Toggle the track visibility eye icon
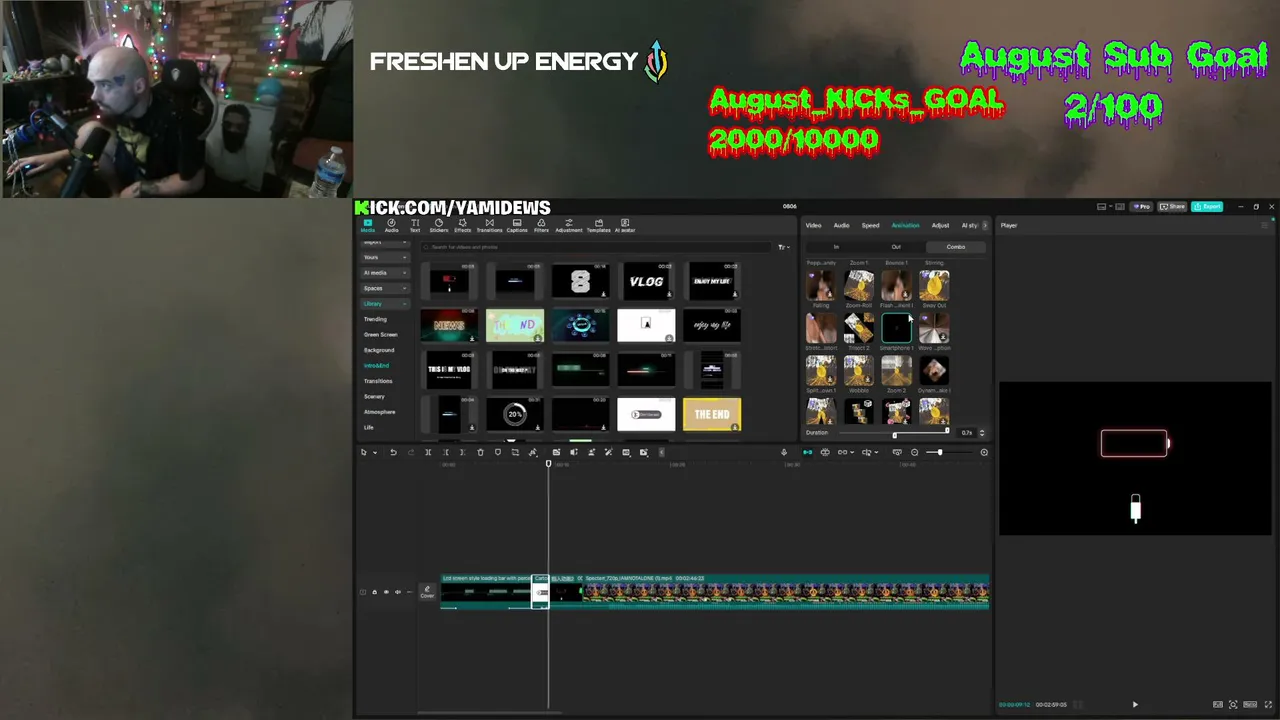This screenshot has width=1280, height=720. (386, 592)
